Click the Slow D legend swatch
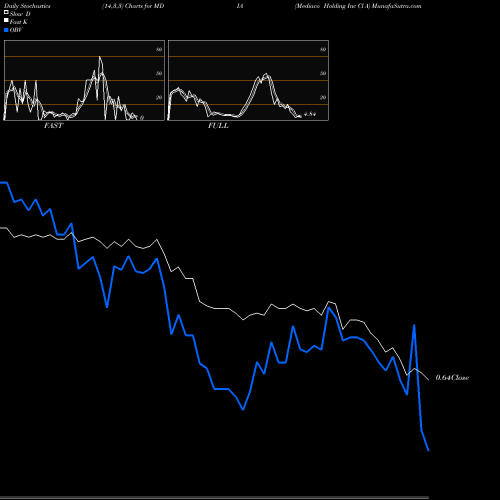Screen dimensions: 500x500 click(6, 12)
